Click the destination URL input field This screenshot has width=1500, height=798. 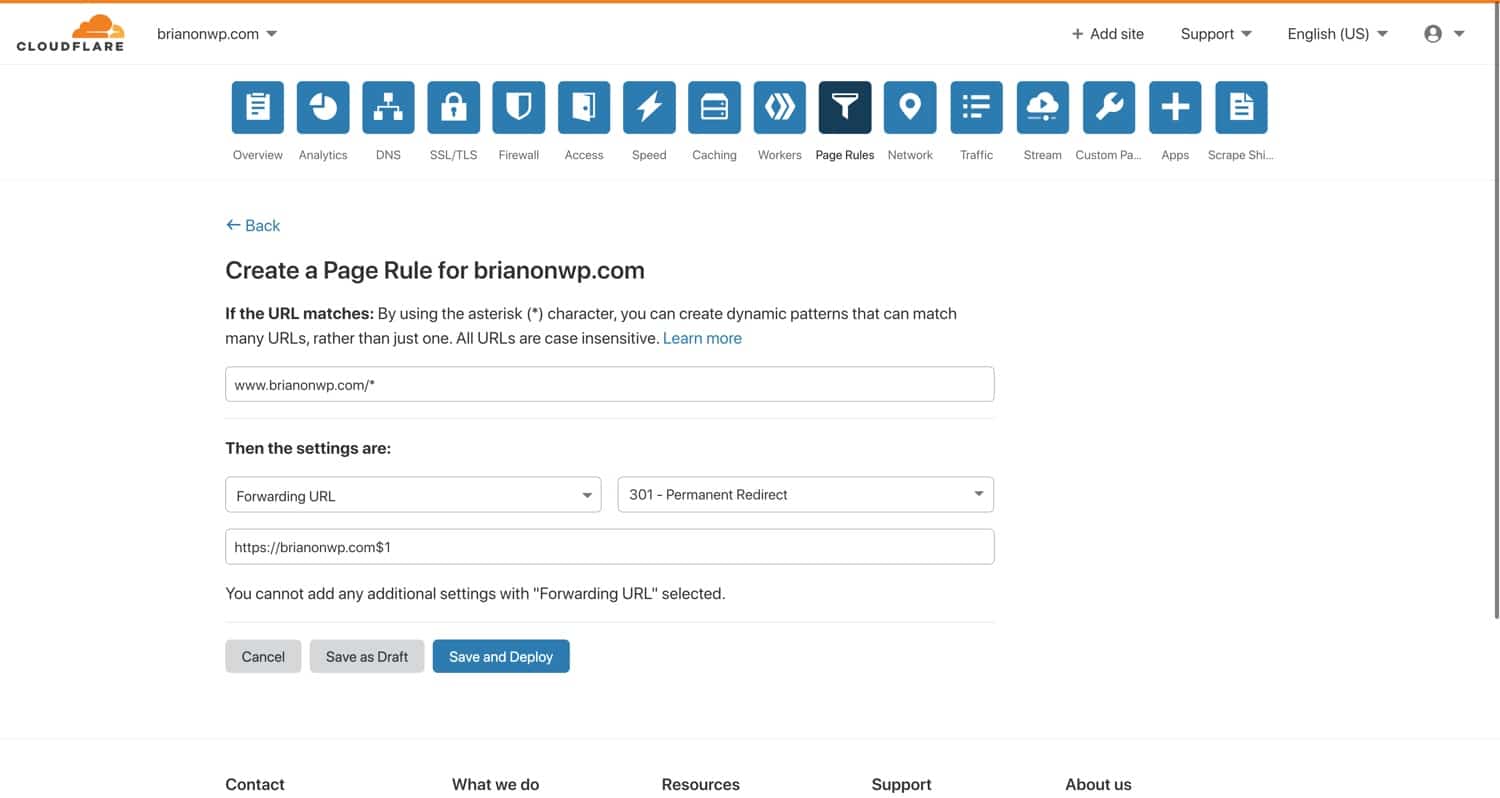(x=609, y=546)
